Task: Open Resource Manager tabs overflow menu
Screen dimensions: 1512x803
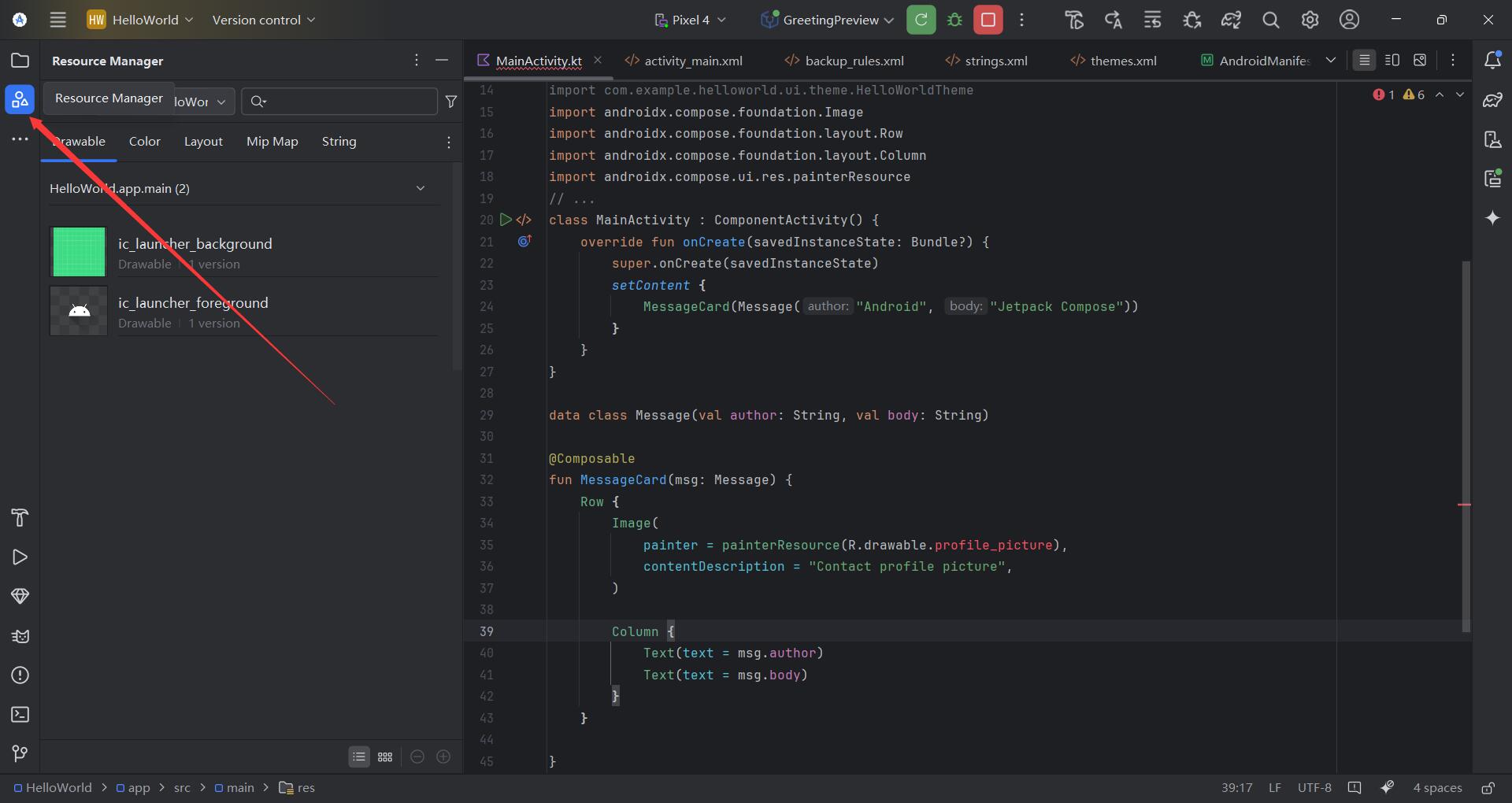Action: (x=449, y=142)
